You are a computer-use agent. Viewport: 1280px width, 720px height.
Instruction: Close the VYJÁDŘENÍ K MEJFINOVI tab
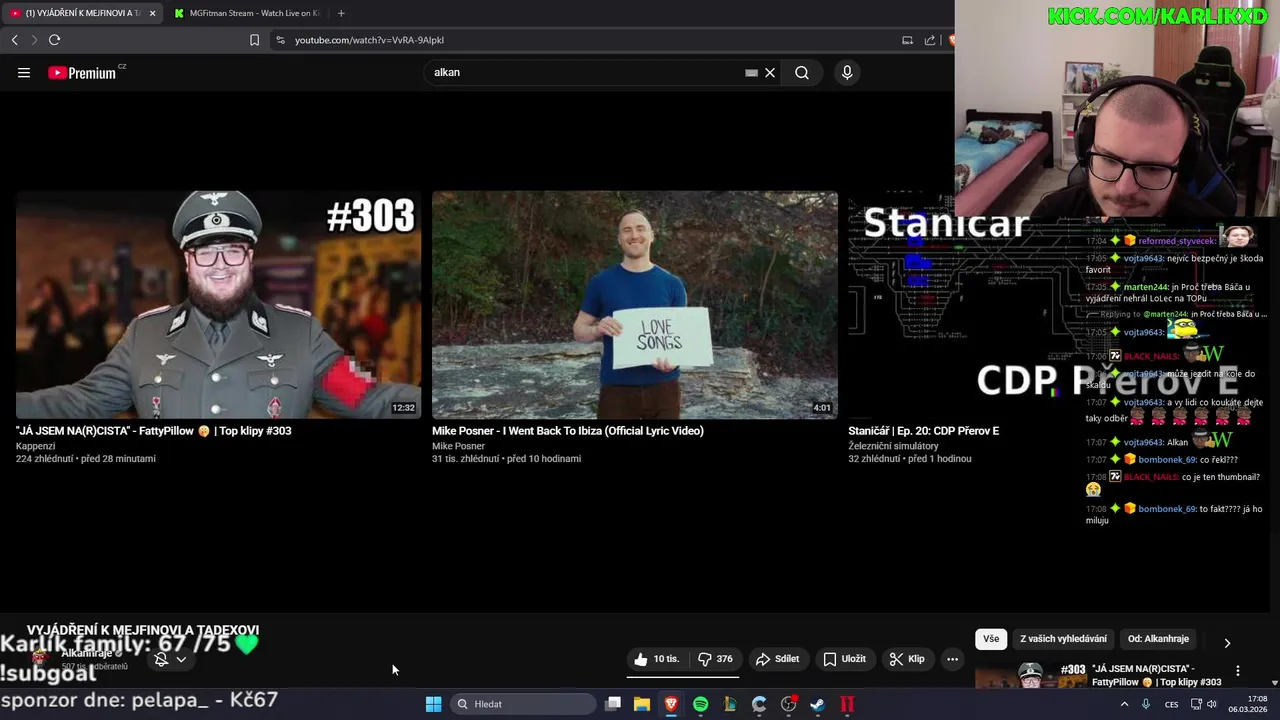pyautogui.click(x=152, y=13)
